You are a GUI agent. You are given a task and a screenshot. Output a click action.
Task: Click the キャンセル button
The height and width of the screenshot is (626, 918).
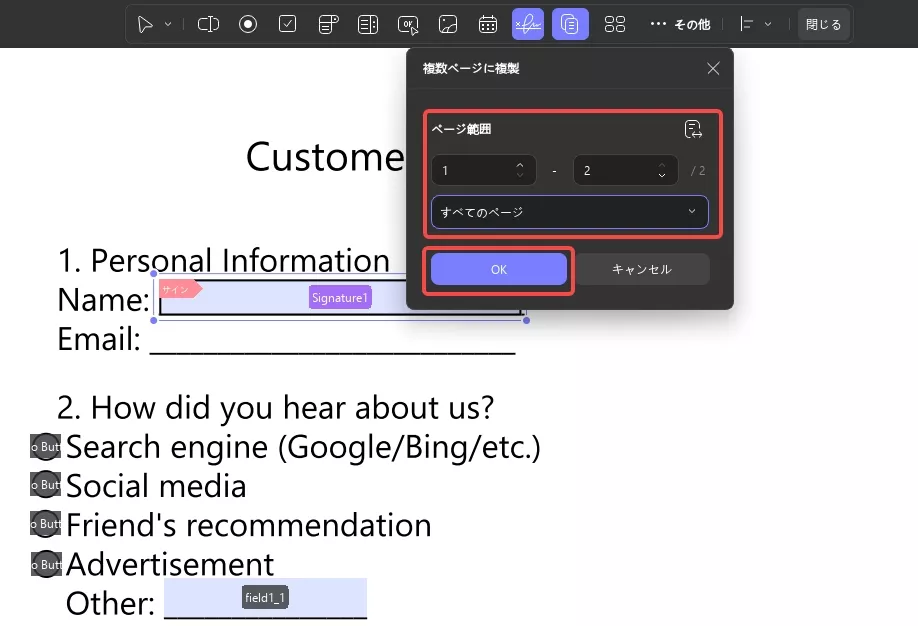tap(642, 269)
